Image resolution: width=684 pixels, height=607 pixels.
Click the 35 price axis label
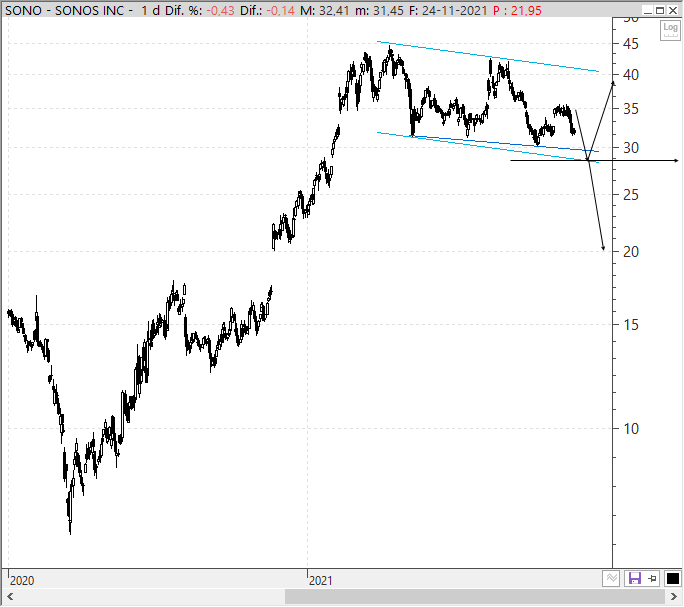(x=631, y=109)
